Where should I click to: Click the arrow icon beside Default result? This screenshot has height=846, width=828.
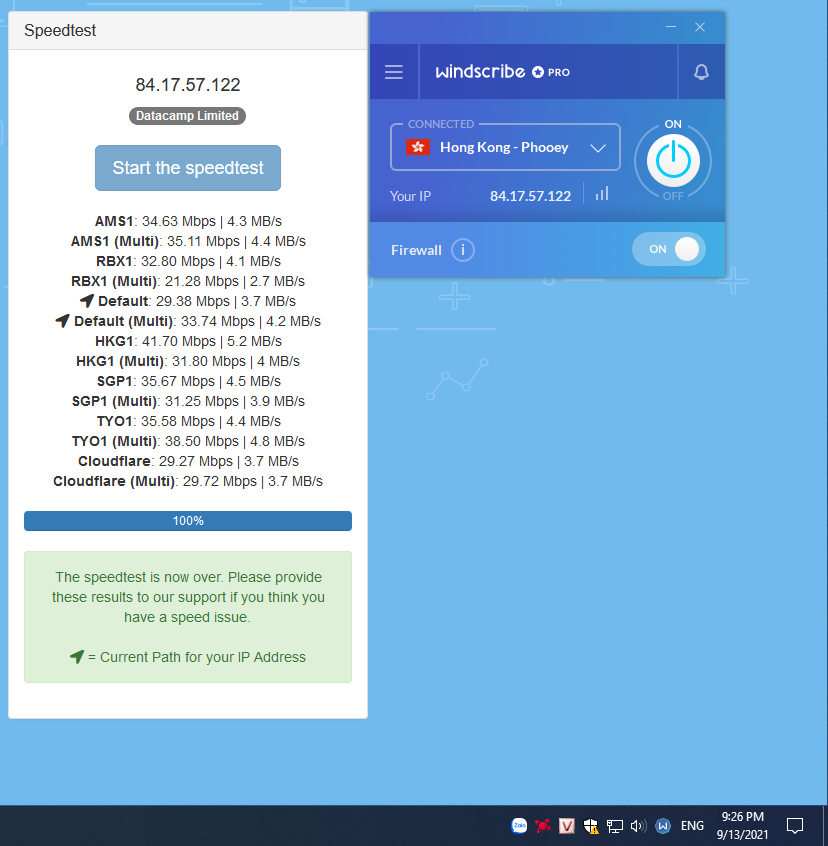[87, 301]
